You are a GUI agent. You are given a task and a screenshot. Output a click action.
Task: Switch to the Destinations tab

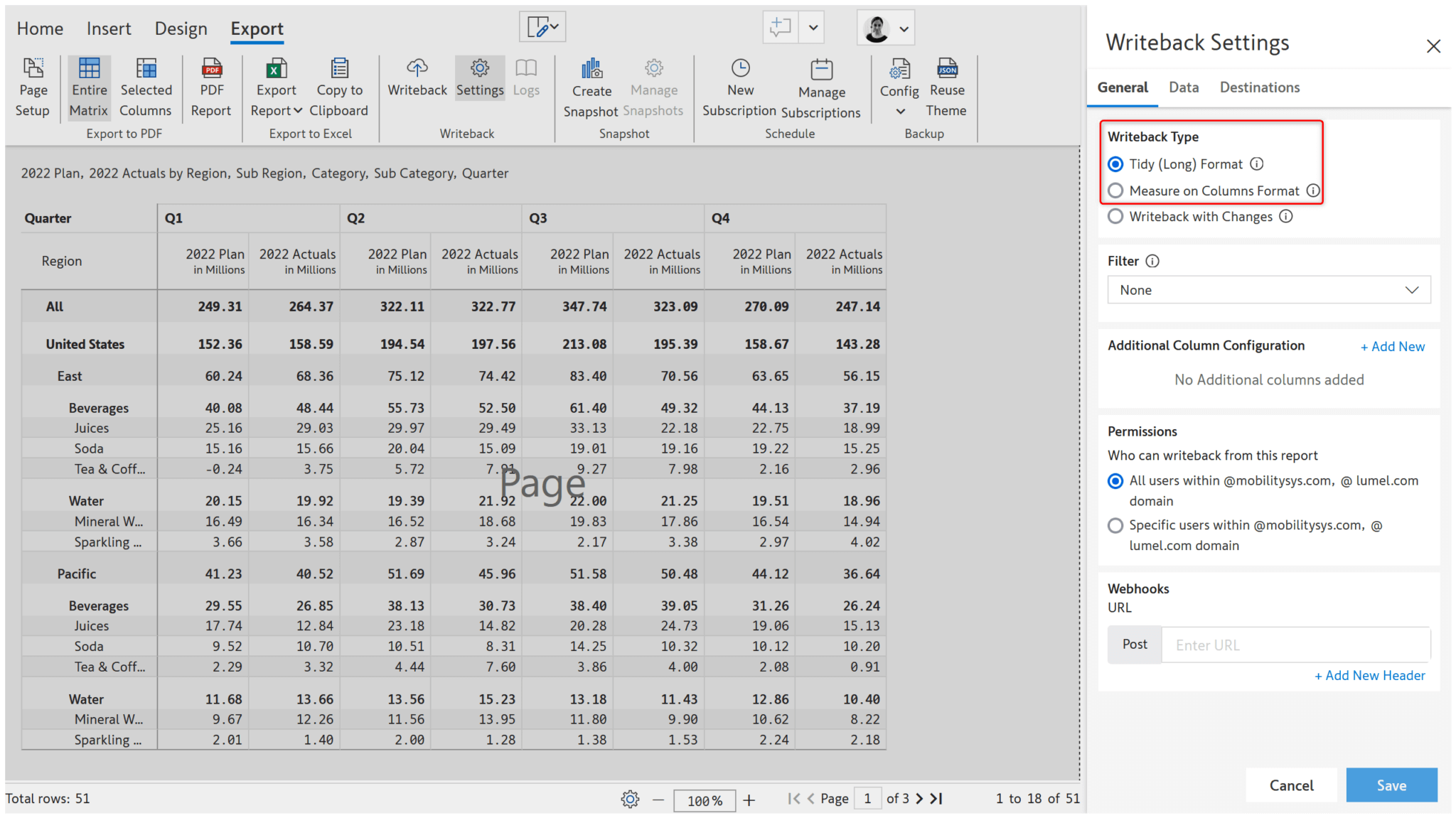pos(1259,87)
